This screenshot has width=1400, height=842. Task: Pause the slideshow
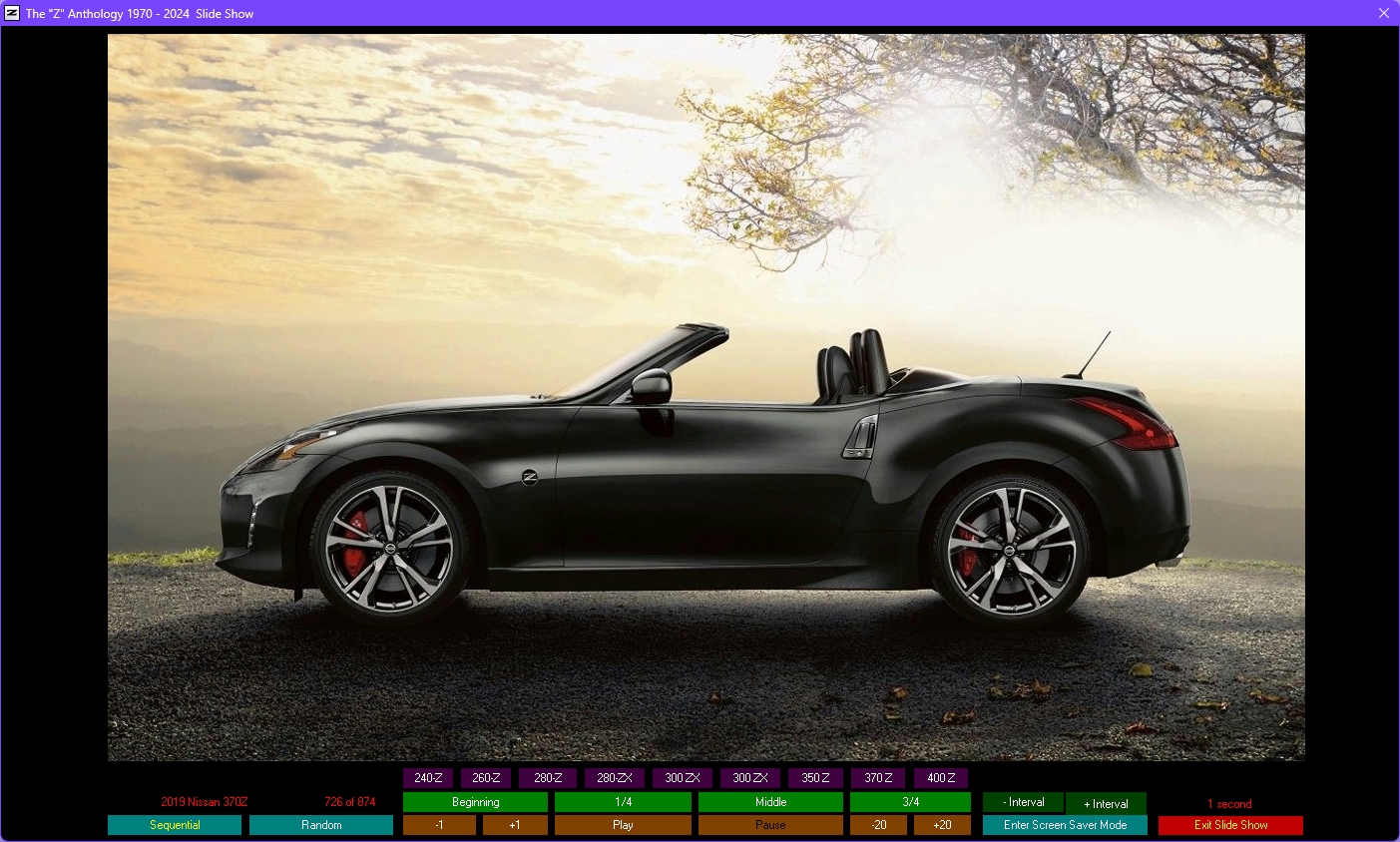click(770, 825)
